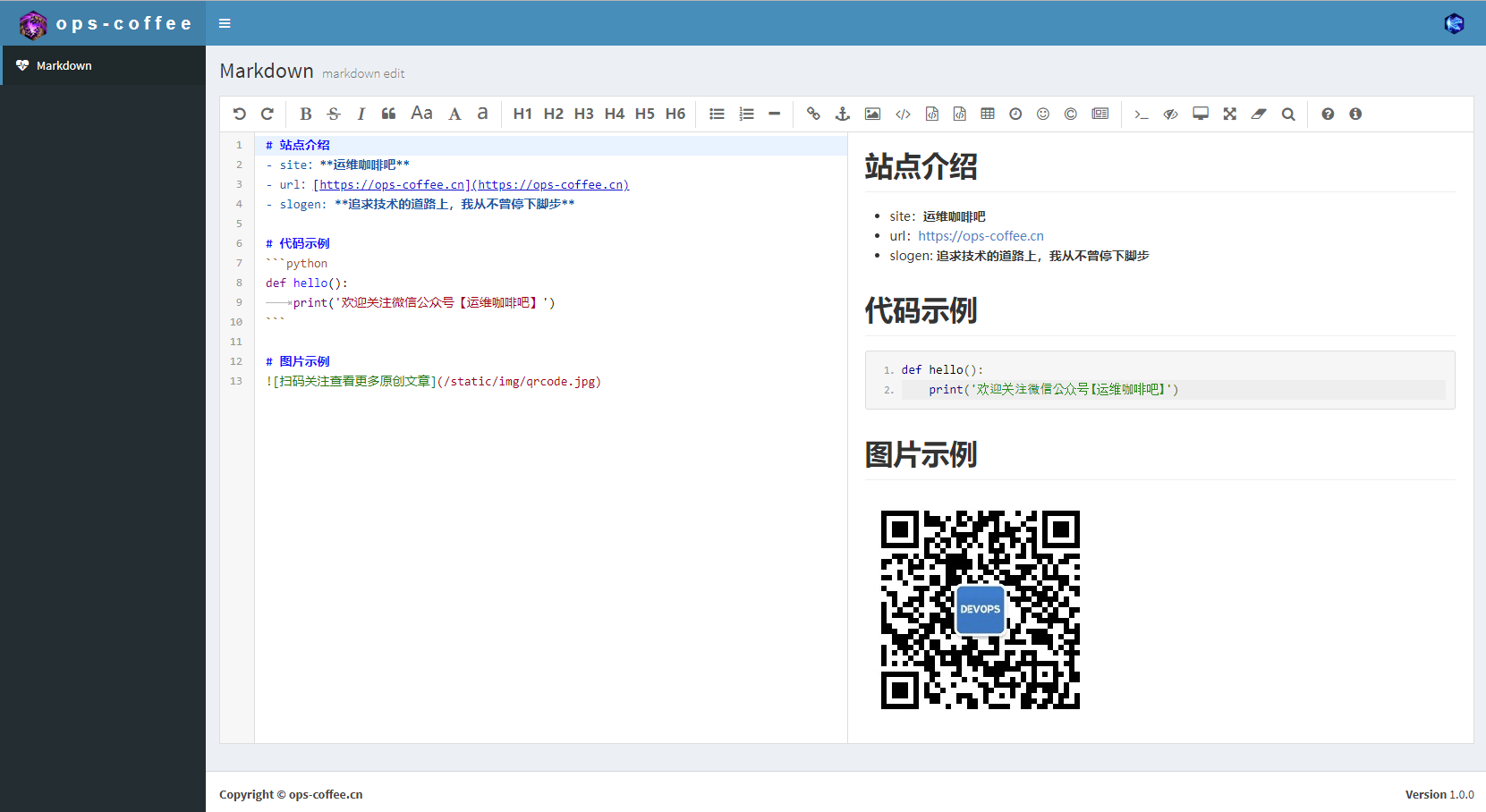Click the undo icon in the editor toolbar
The height and width of the screenshot is (812, 1486).
pos(239,114)
